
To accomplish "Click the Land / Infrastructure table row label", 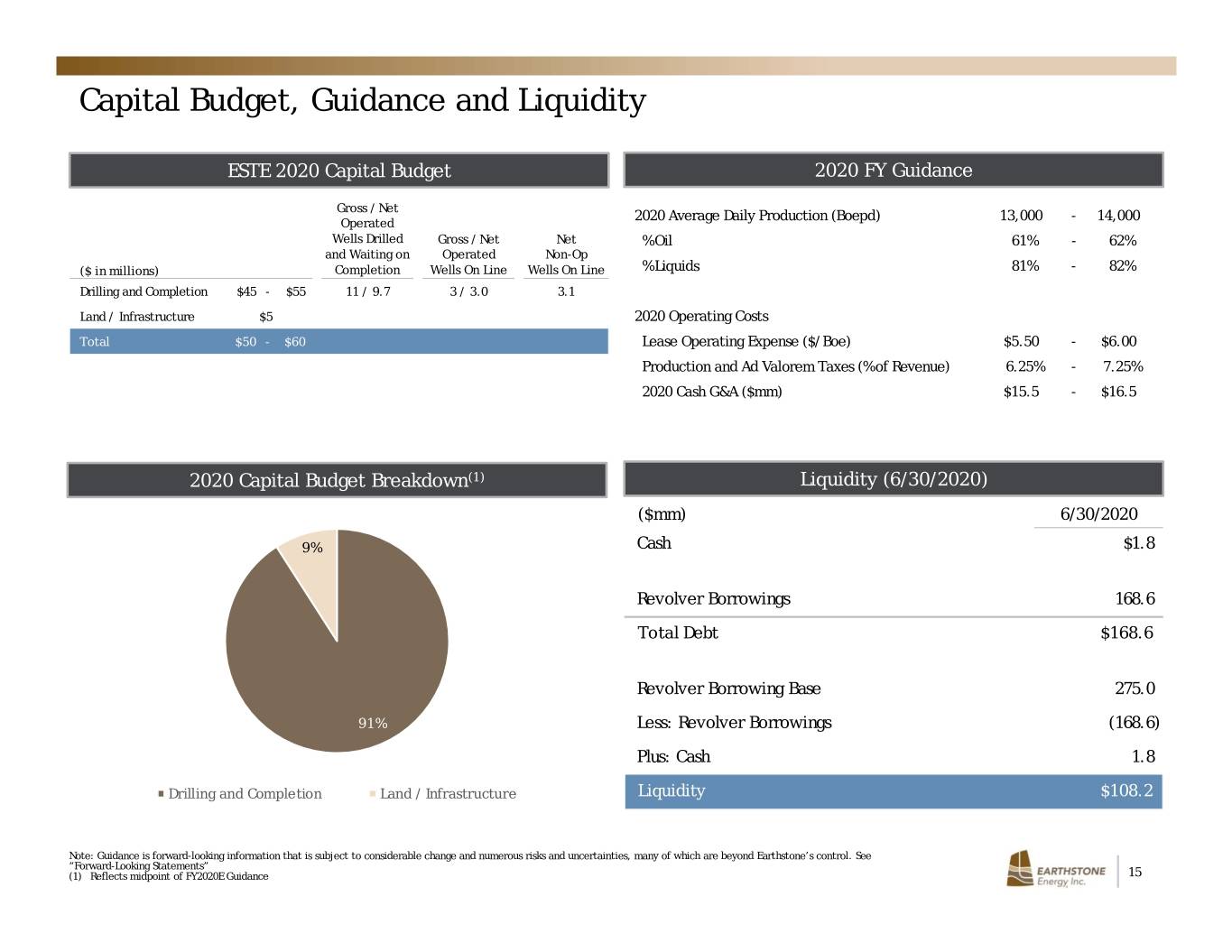I will point(137,317).
